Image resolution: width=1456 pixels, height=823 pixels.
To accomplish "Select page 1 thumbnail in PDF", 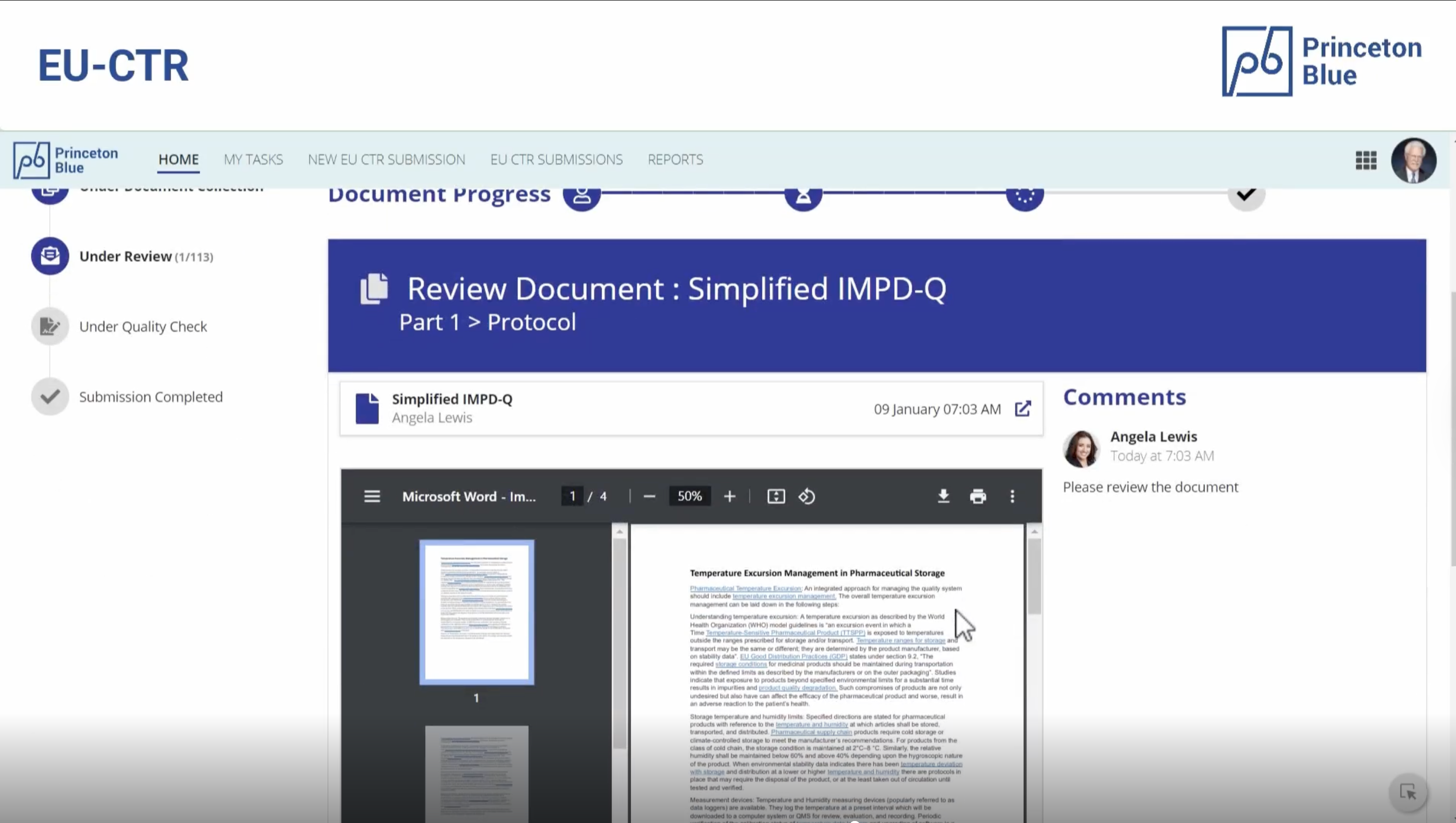I will click(x=476, y=612).
